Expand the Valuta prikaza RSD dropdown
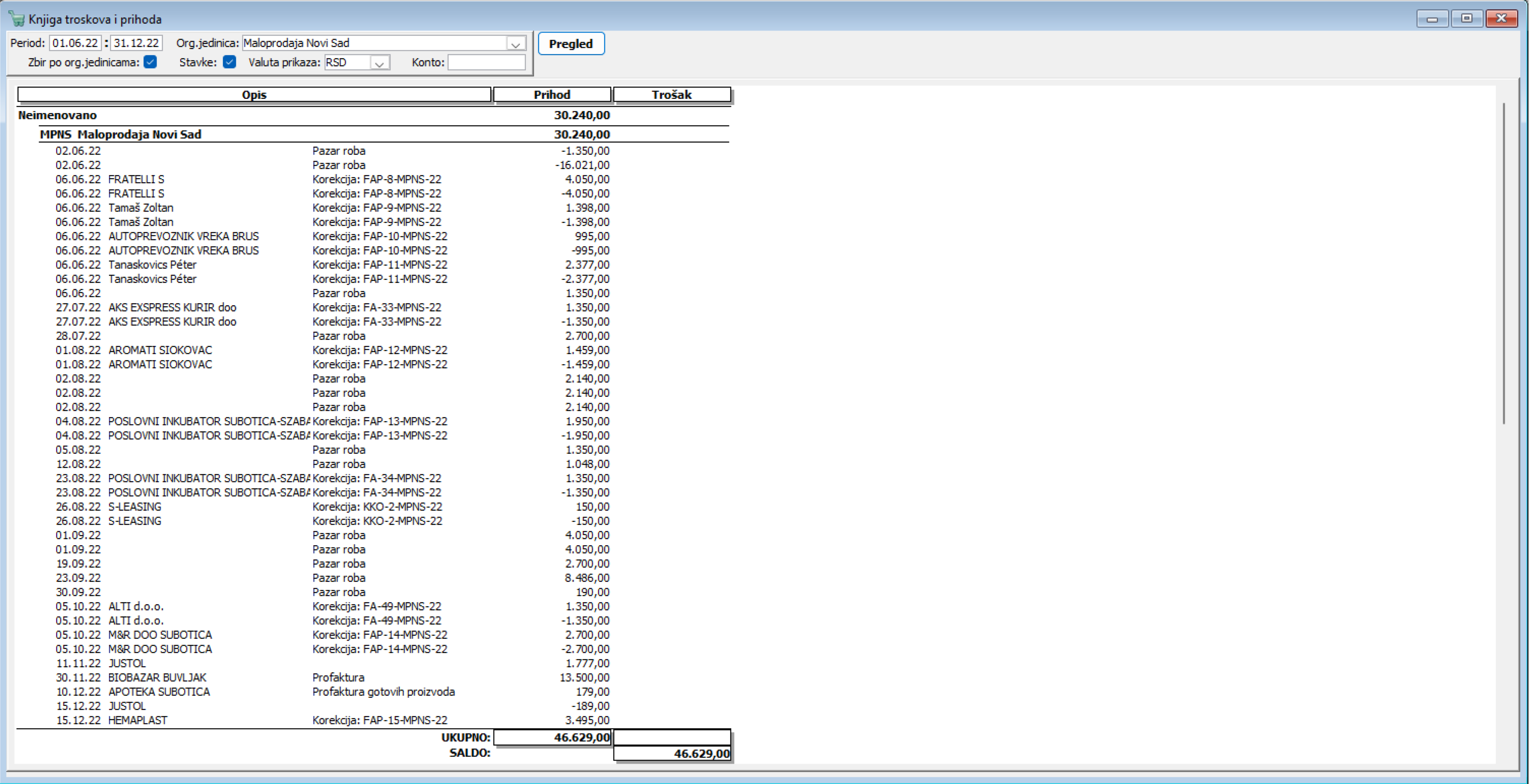This screenshot has height=784, width=1530. (x=379, y=63)
